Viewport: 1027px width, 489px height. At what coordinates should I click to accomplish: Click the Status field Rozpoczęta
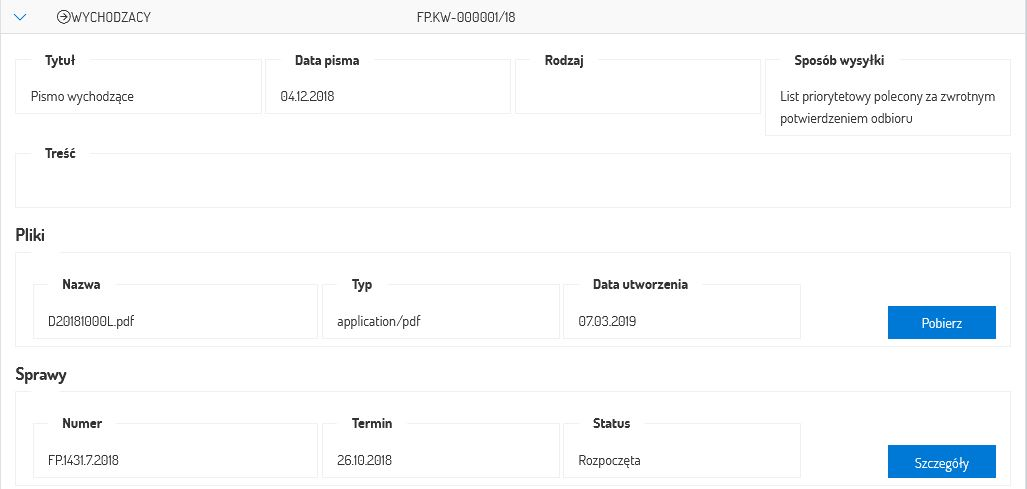pos(609,461)
